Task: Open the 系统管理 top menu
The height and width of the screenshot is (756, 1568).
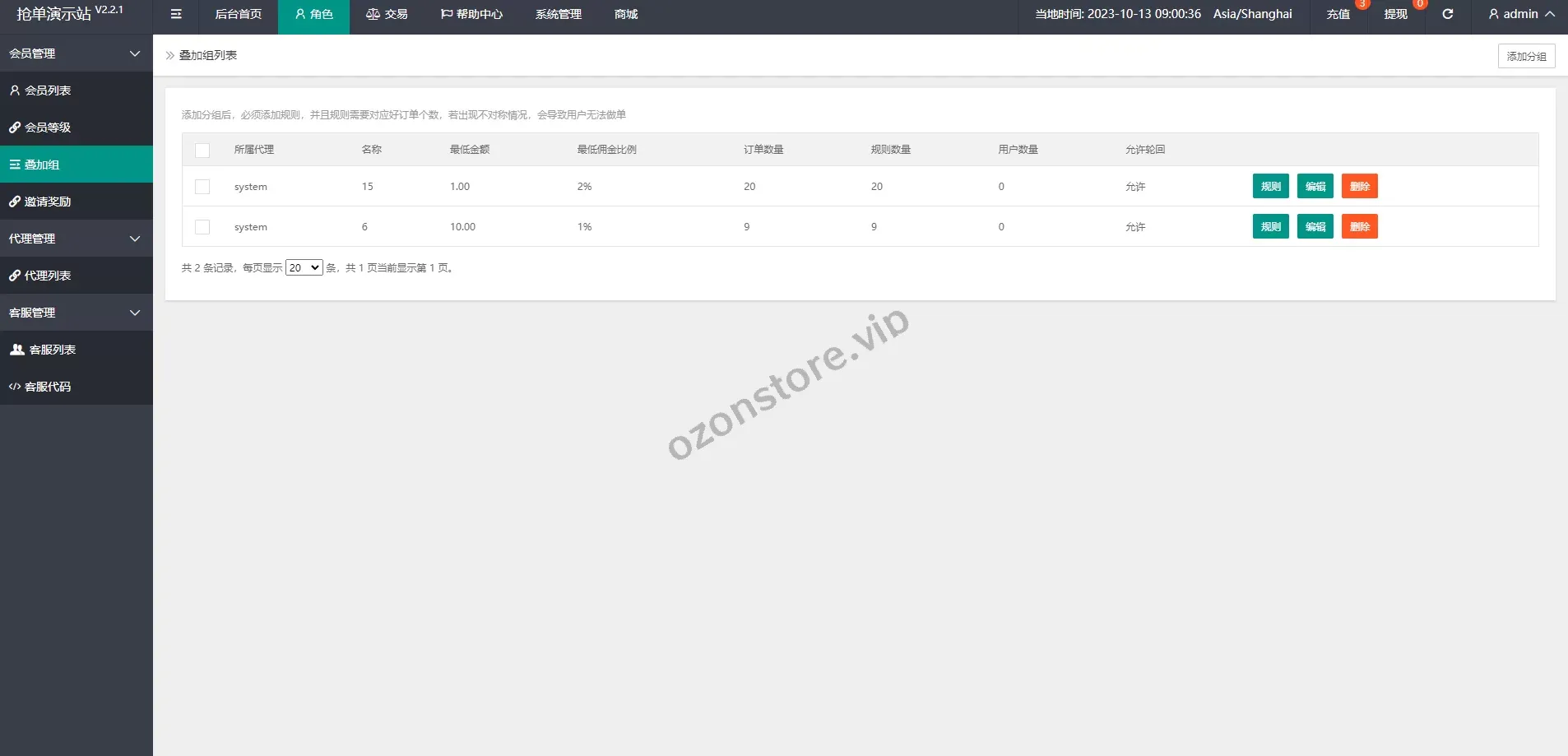Action: tap(559, 14)
